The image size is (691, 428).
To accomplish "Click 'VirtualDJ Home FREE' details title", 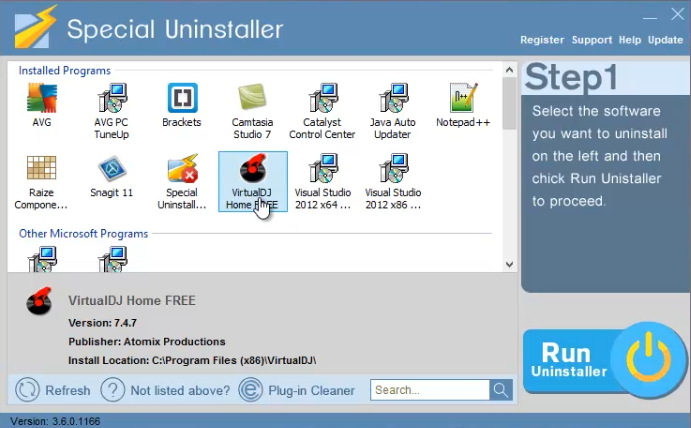I will pyautogui.click(x=132, y=301).
